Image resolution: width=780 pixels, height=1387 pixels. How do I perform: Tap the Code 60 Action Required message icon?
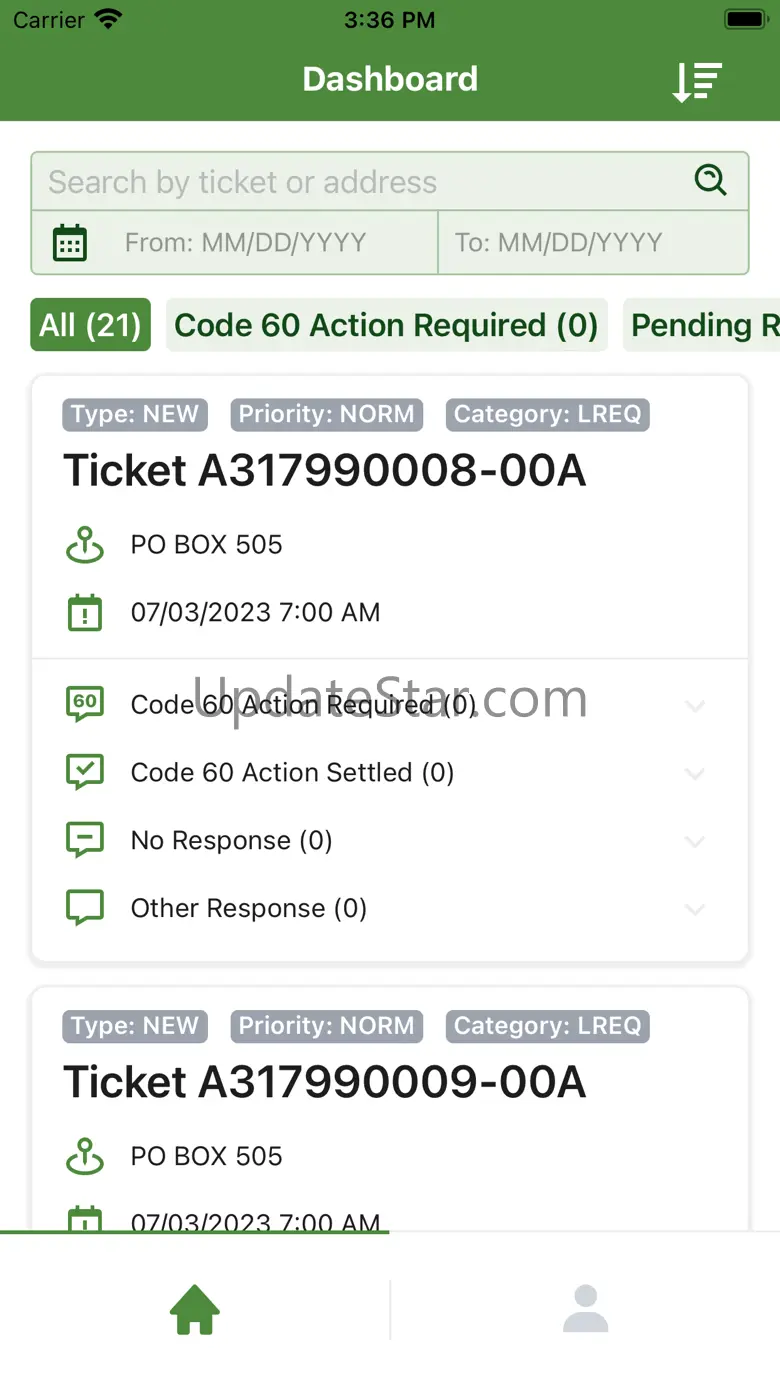coord(85,704)
